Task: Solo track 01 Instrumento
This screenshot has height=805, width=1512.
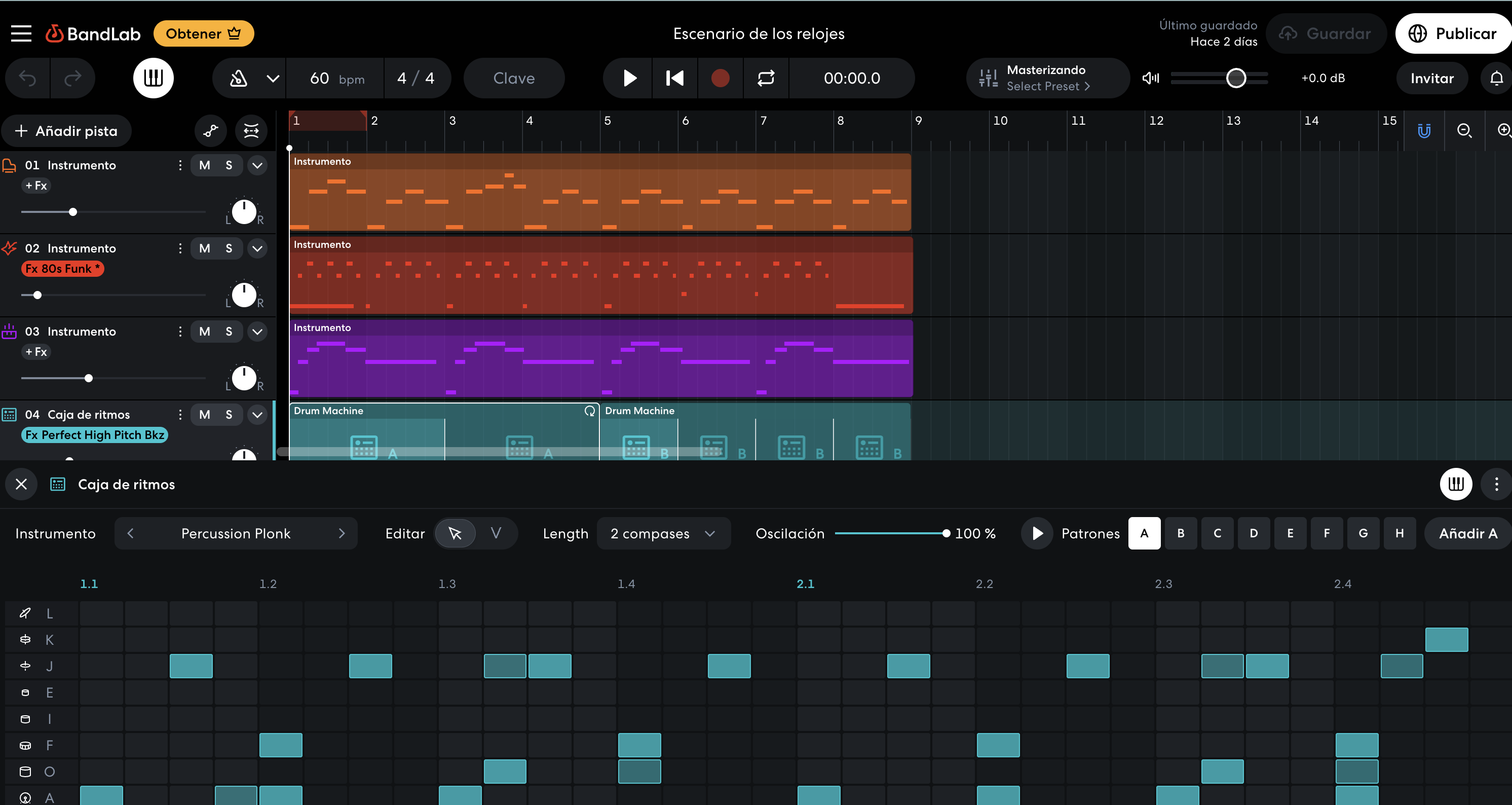Action: pos(229,166)
